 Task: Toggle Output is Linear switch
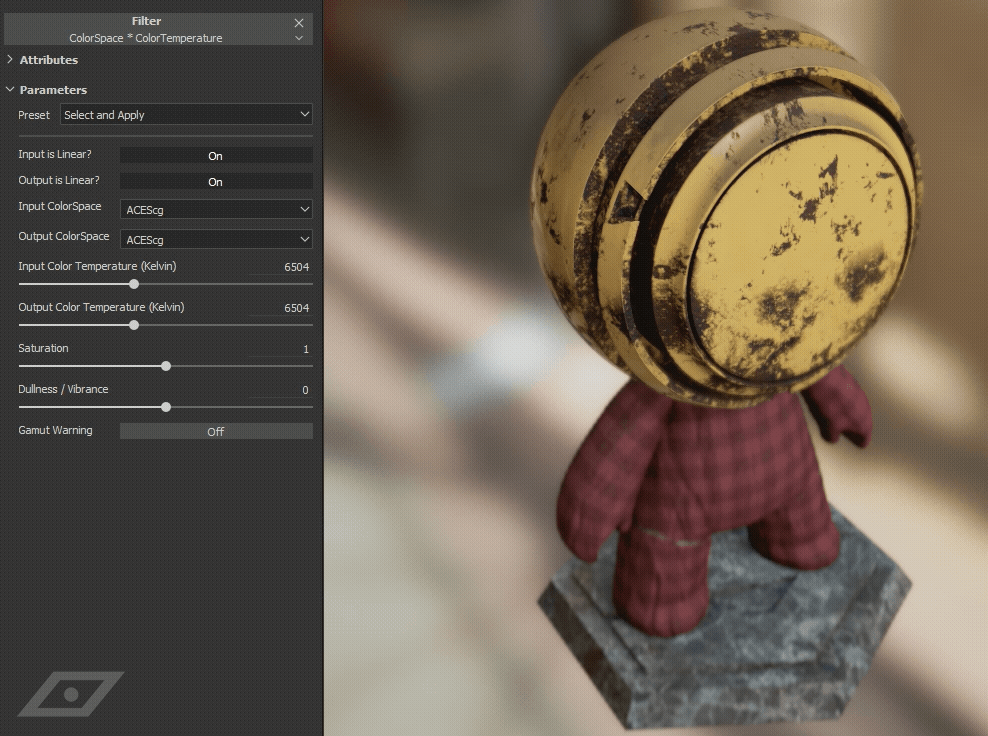point(216,181)
